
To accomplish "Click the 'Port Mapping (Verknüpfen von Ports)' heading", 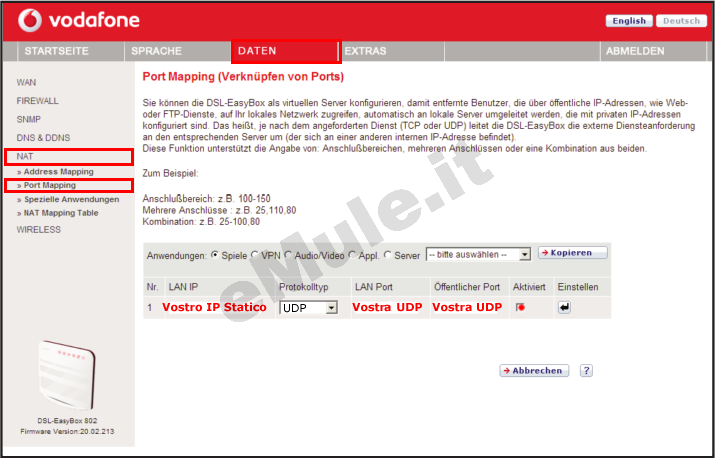I will pyautogui.click(x=243, y=77).
